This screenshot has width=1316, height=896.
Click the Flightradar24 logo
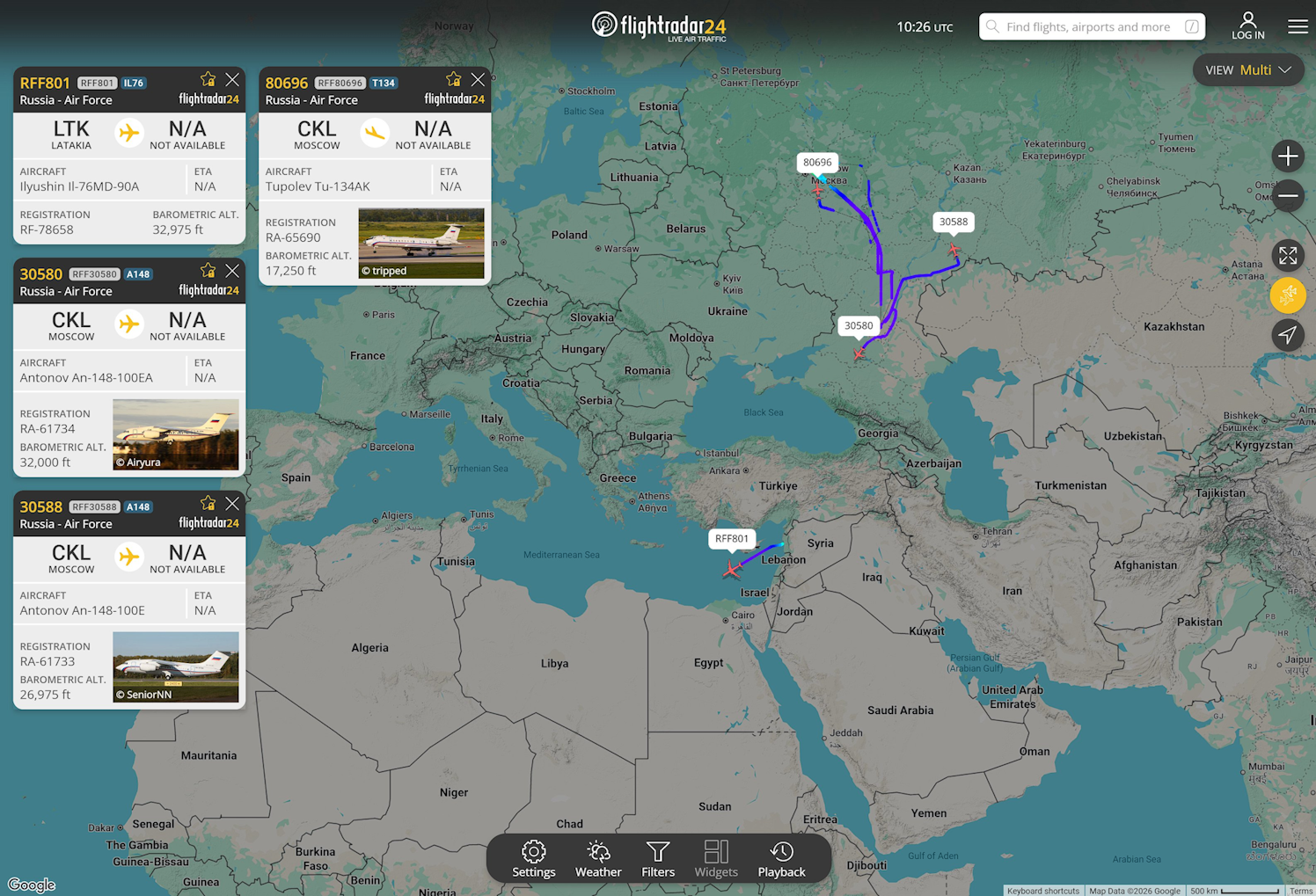click(x=659, y=26)
